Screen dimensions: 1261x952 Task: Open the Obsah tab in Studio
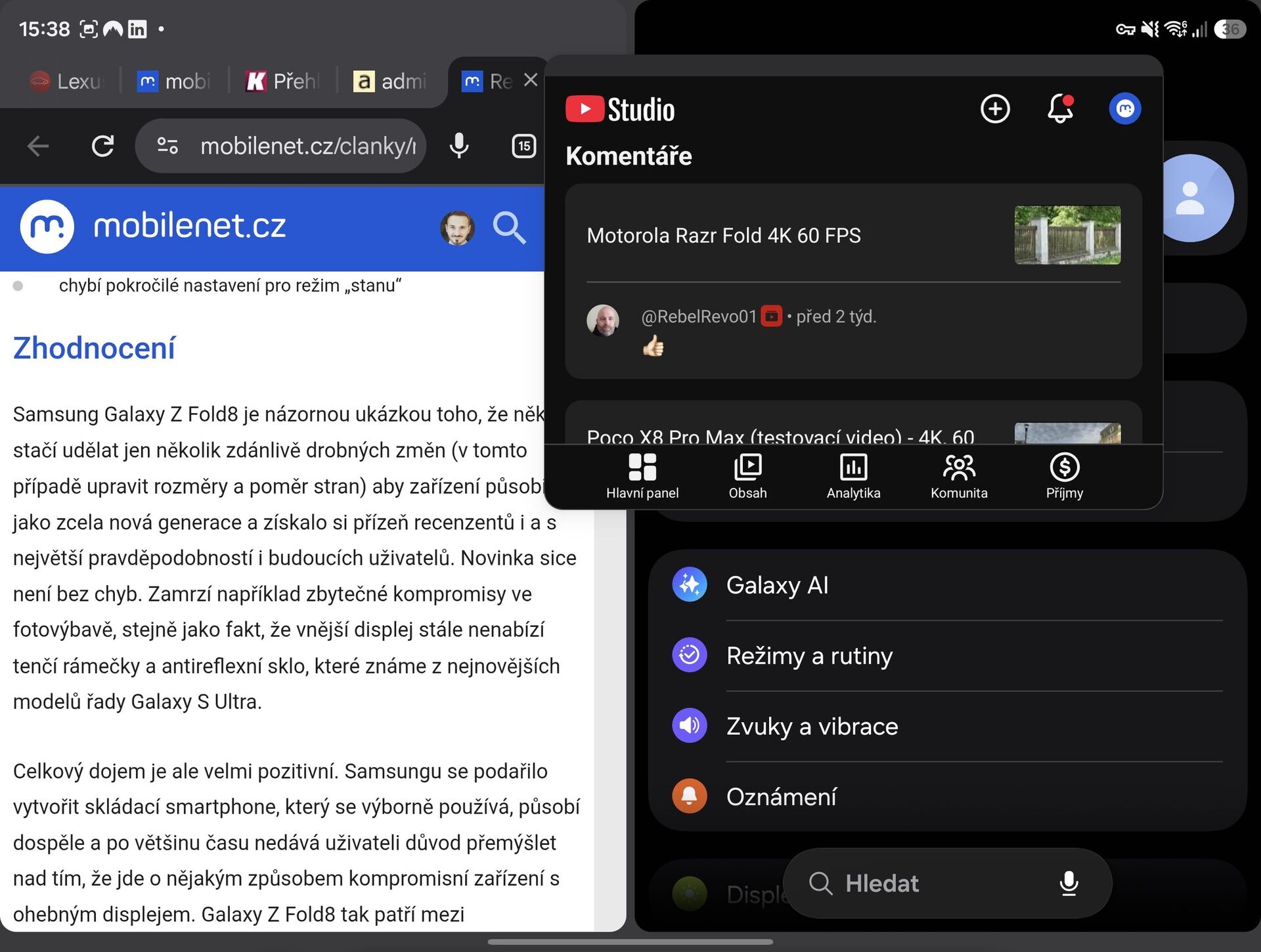tap(747, 477)
